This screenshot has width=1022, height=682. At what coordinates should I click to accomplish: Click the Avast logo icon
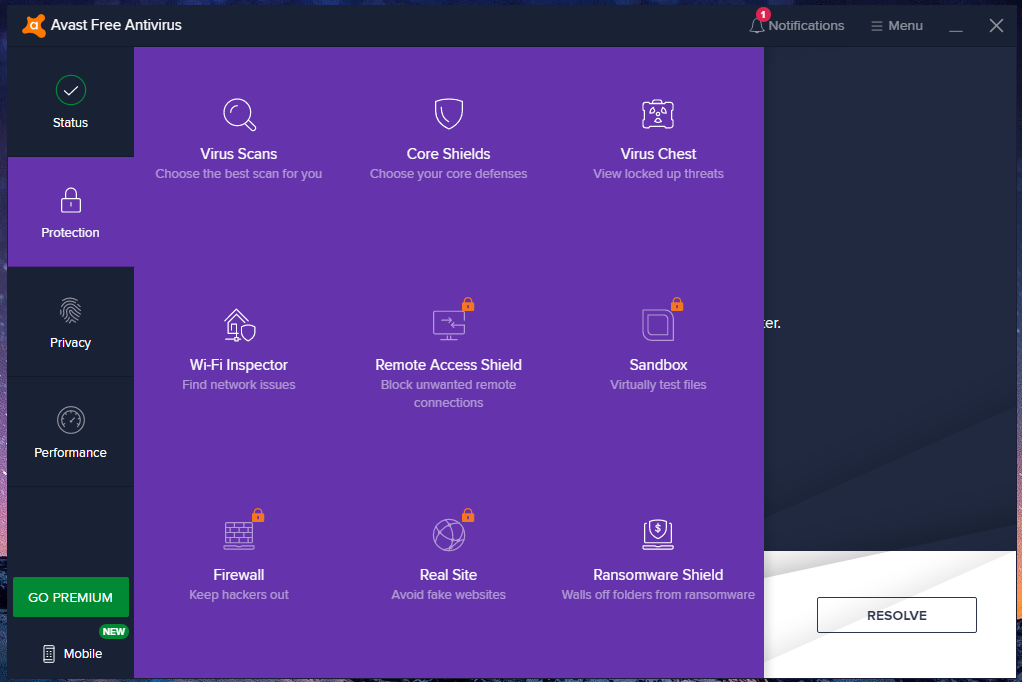(x=33, y=25)
